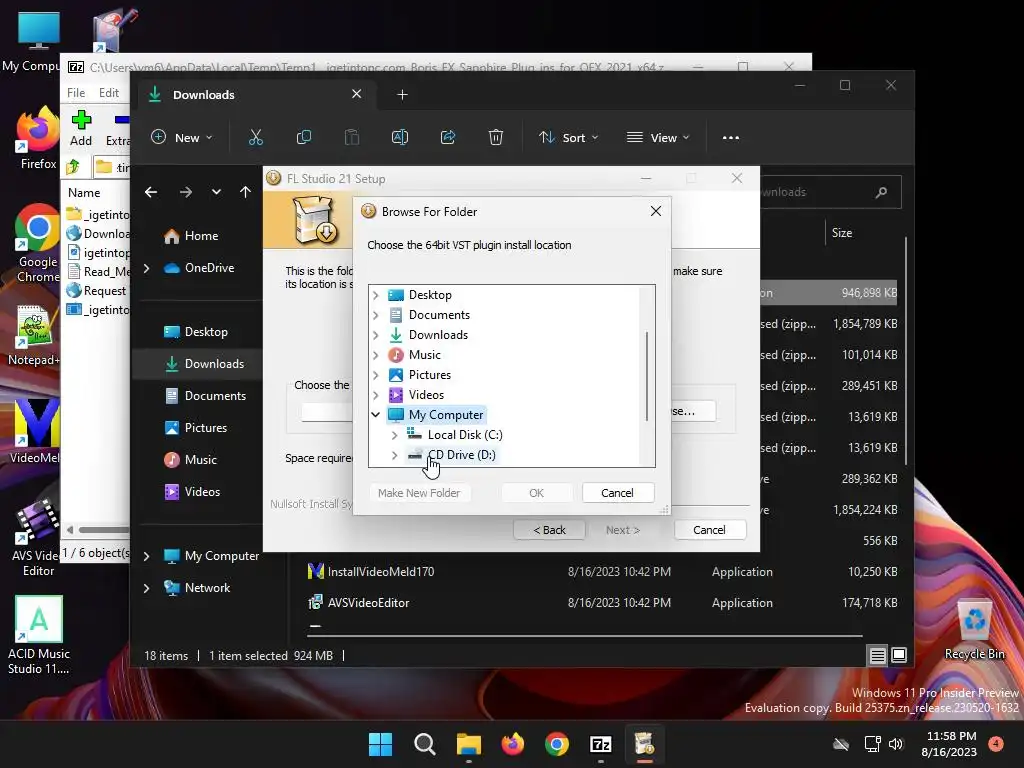Screen dimensions: 1024x768
Task: Expand Downloads node in folder tree
Action: click(x=376, y=335)
